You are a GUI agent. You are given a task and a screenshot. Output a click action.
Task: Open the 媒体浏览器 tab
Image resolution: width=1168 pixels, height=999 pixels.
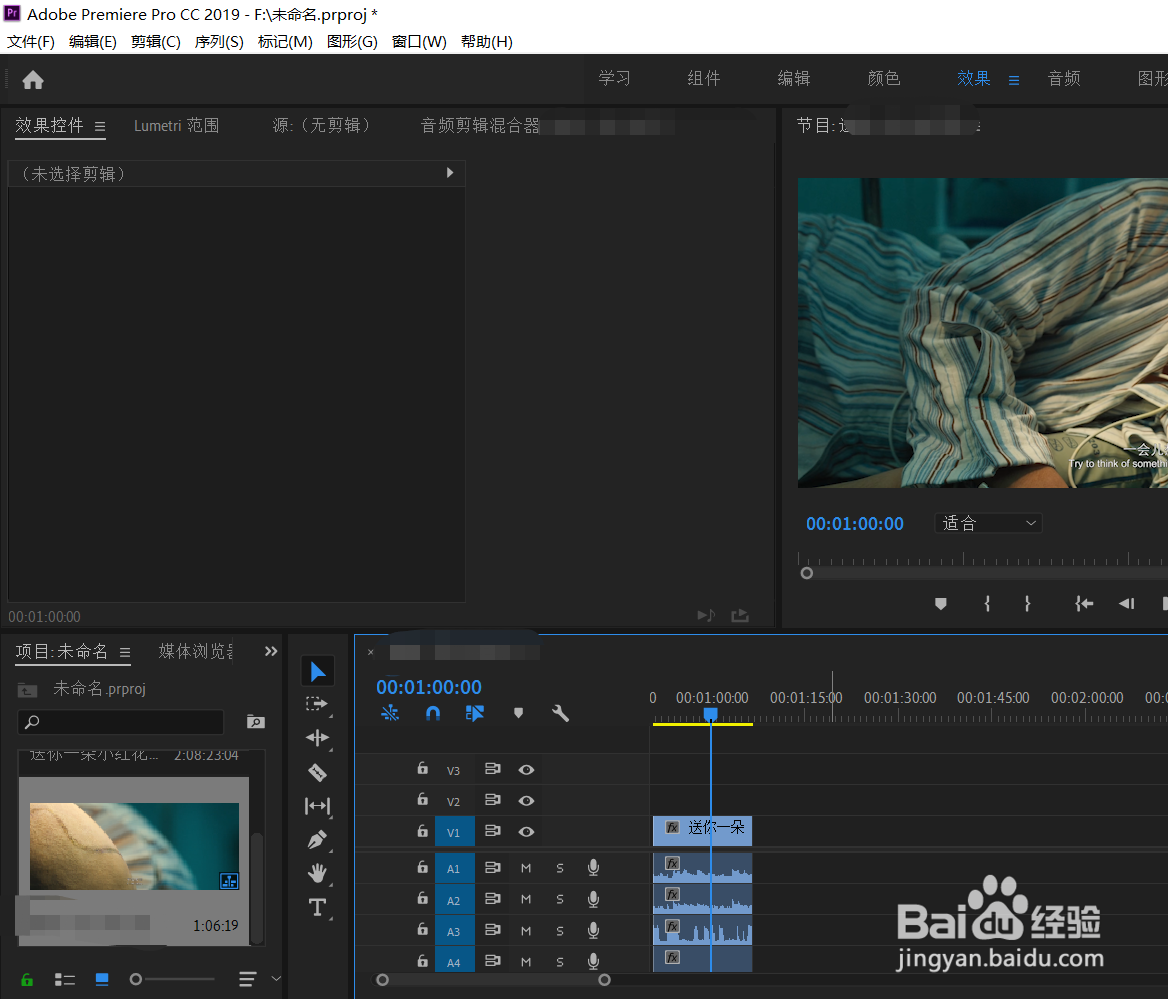pyautogui.click(x=196, y=651)
